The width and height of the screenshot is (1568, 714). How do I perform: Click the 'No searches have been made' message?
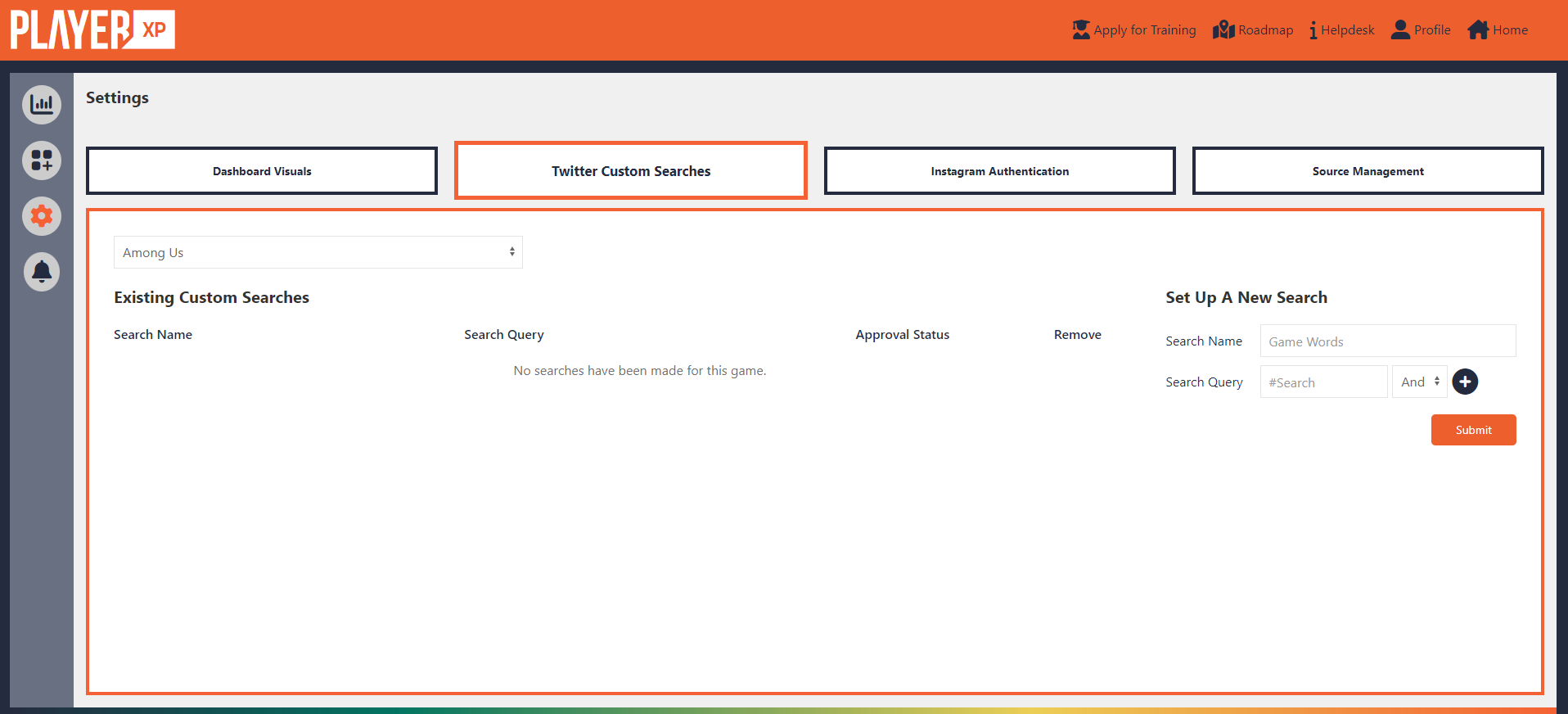pos(640,370)
